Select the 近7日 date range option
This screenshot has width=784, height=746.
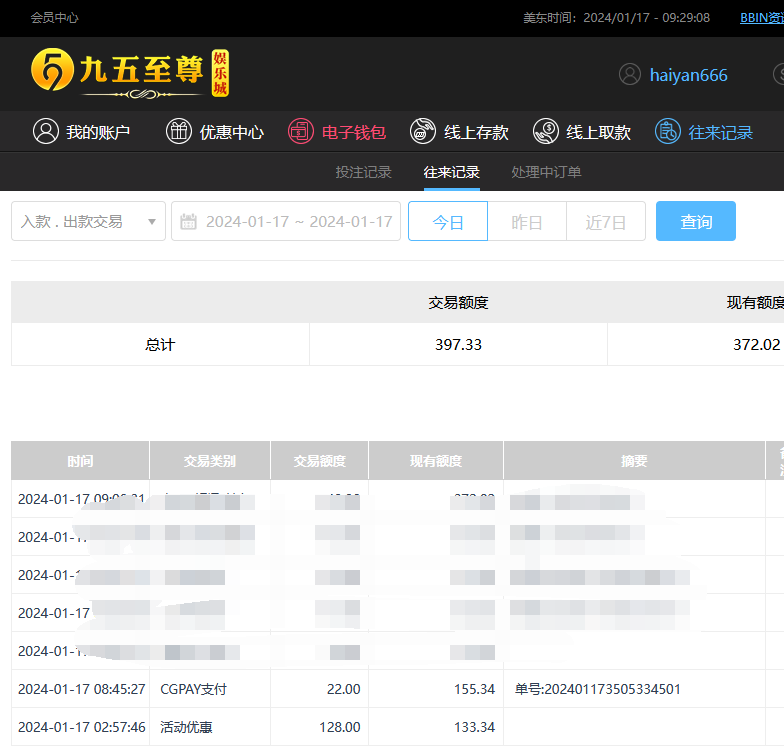tap(606, 222)
